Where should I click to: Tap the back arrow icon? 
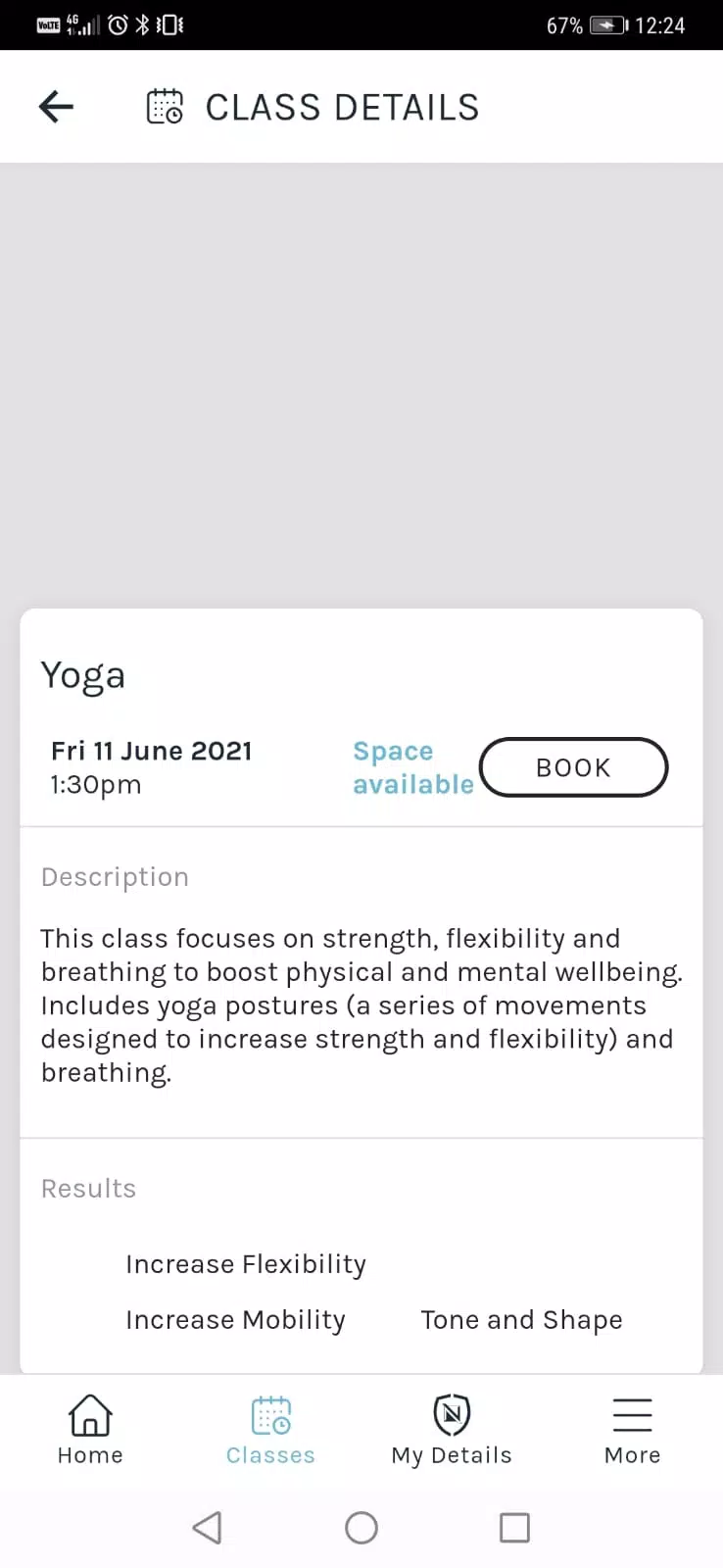coord(56,107)
